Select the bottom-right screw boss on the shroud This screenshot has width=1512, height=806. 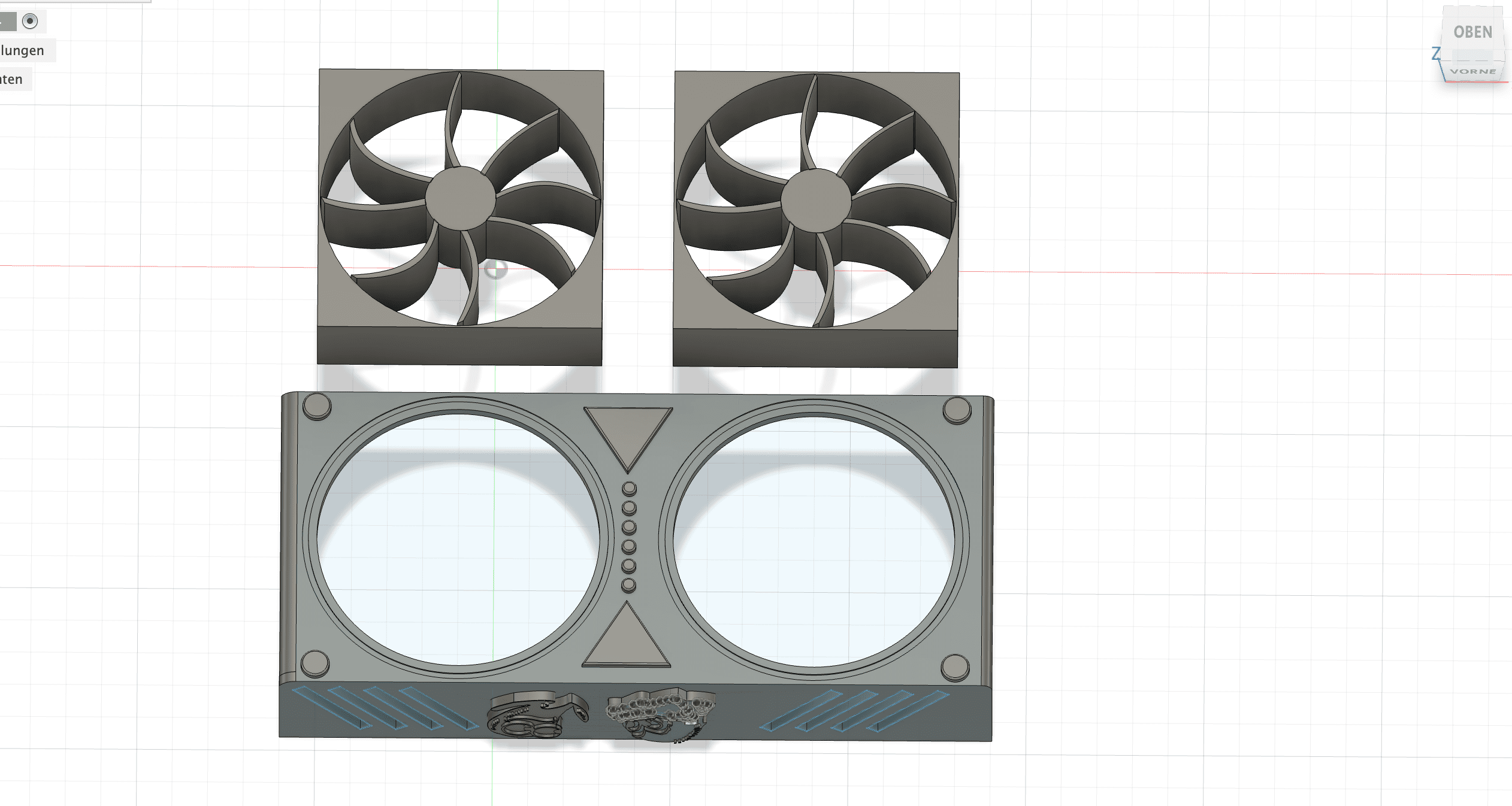tap(955, 667)
